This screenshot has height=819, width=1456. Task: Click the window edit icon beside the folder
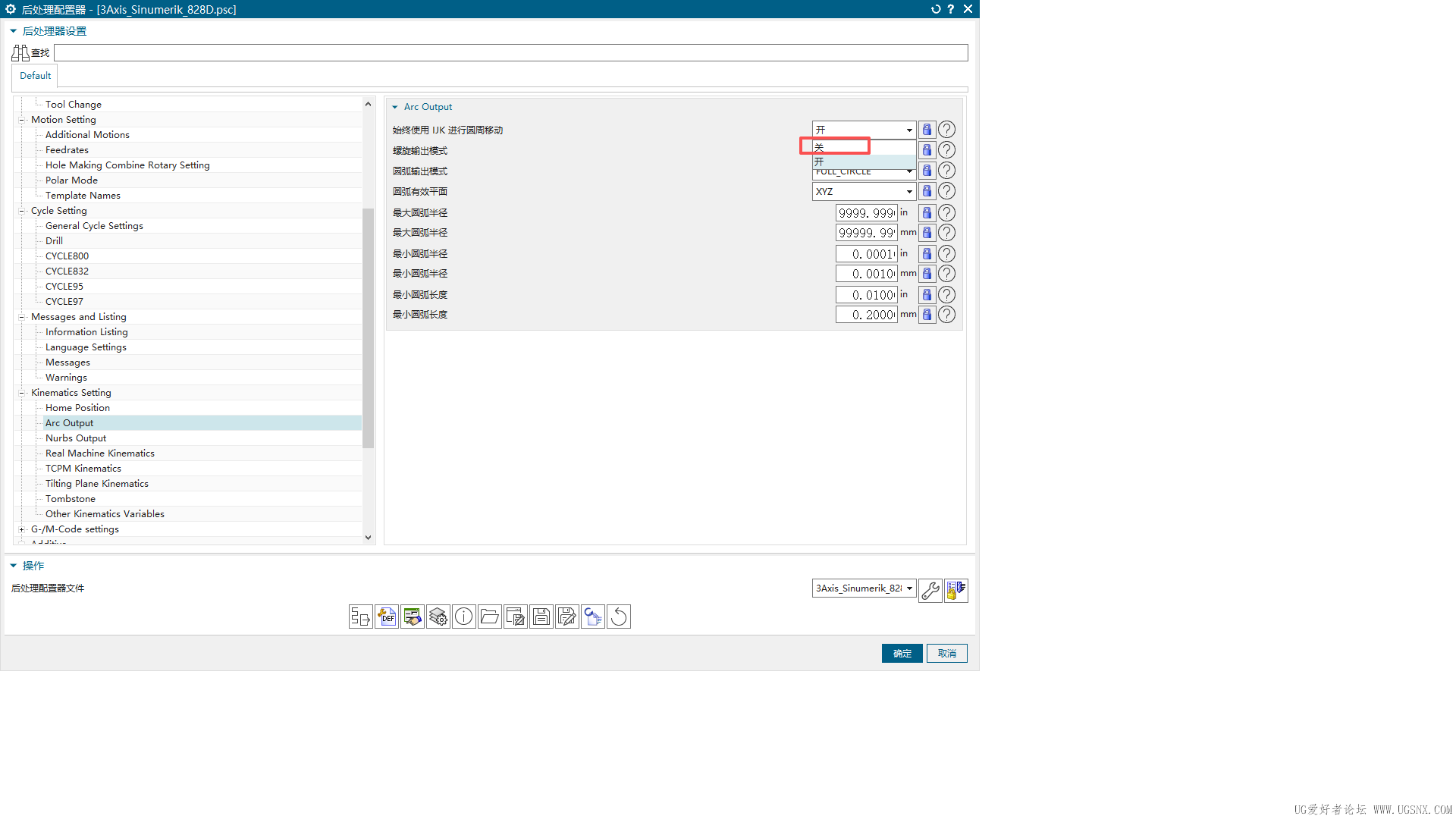click(x=516, y=617)
